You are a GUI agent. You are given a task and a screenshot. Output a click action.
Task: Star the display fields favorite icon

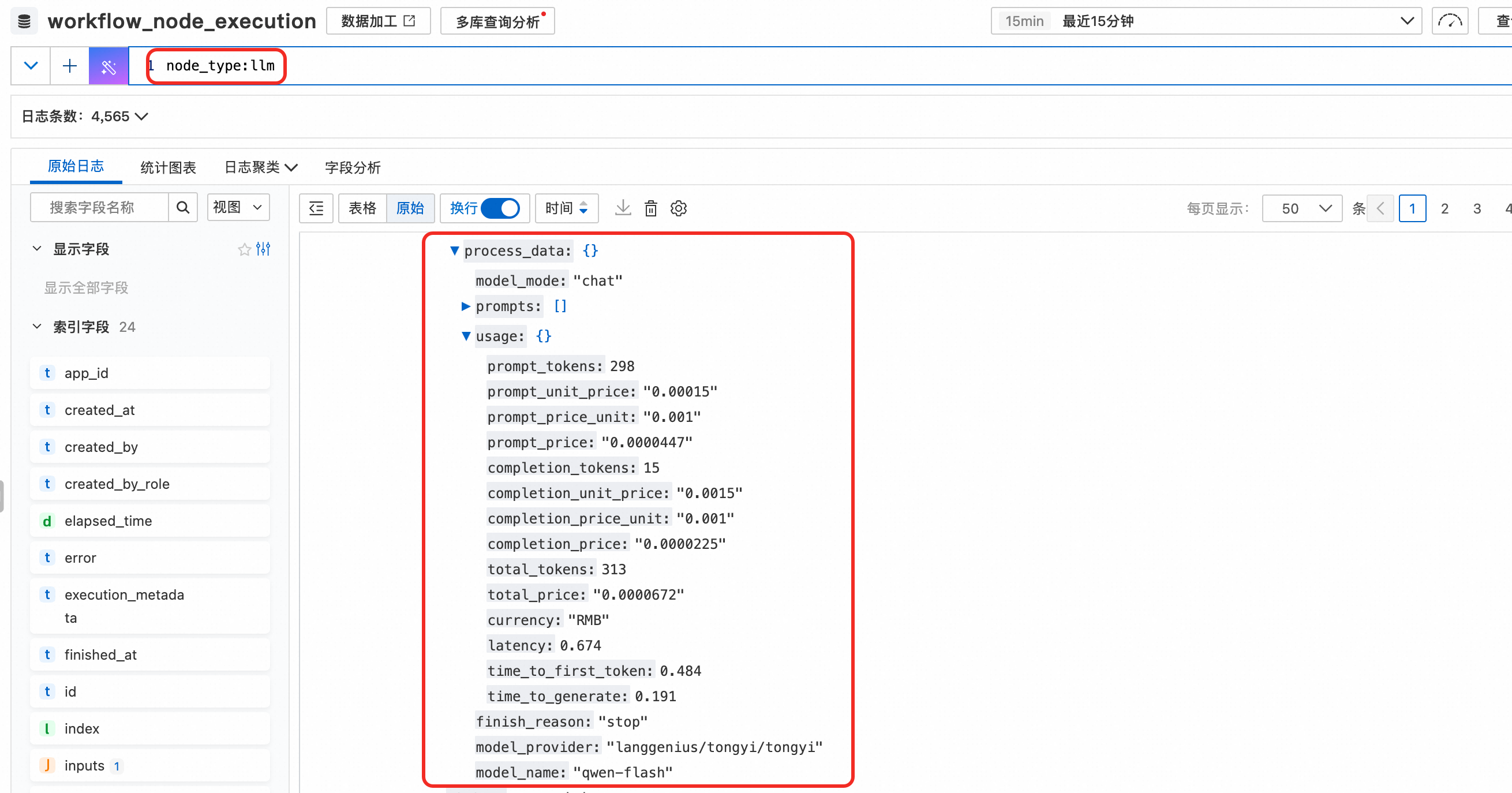coord(244,249)
